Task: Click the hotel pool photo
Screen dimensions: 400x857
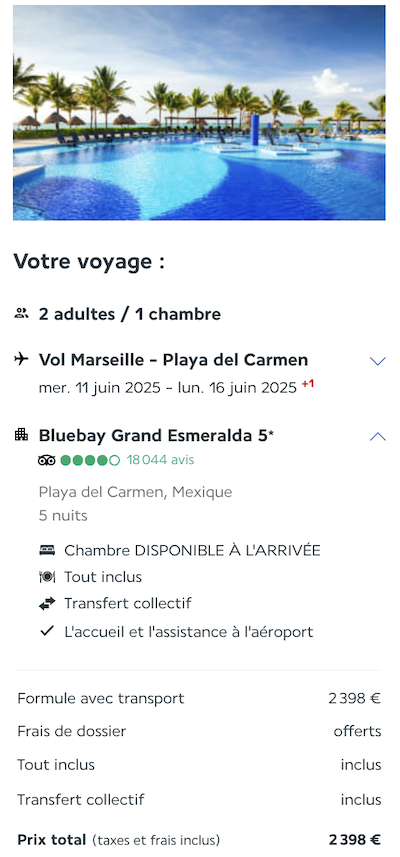Action: [x=199, y=113]
